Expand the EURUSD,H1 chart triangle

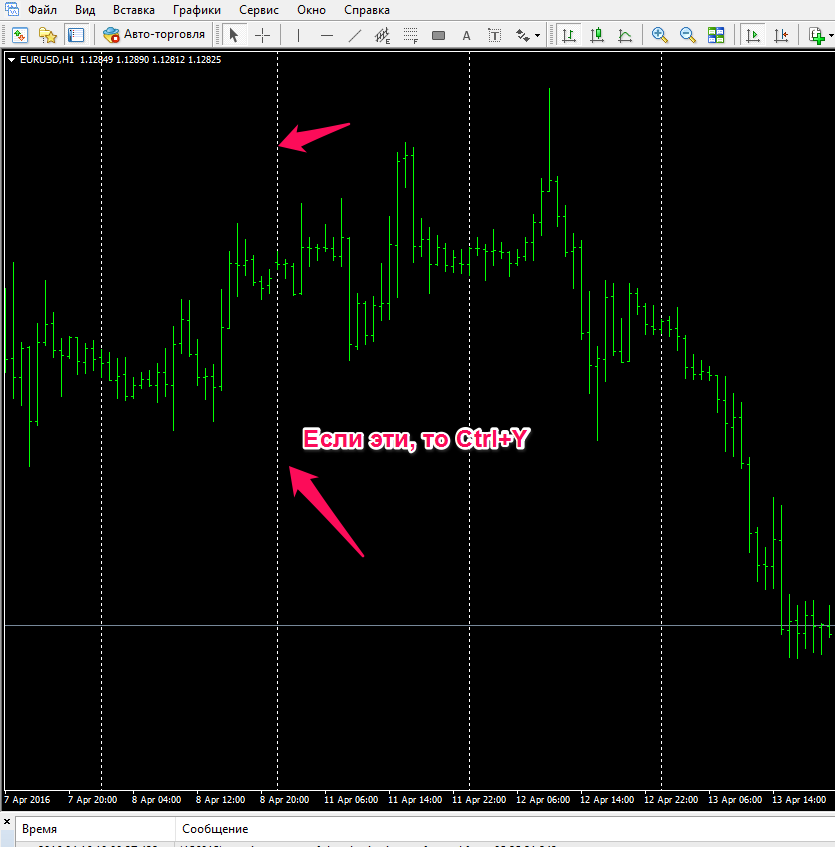(x=11, y=60)
